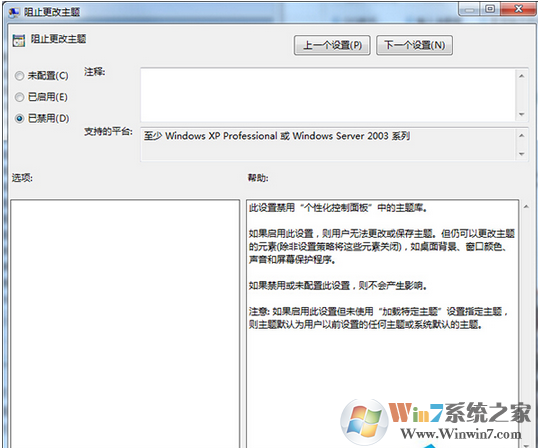Click up arrow of help pane scrollbar
The image size is (538, 448).
tap(526, 207)
